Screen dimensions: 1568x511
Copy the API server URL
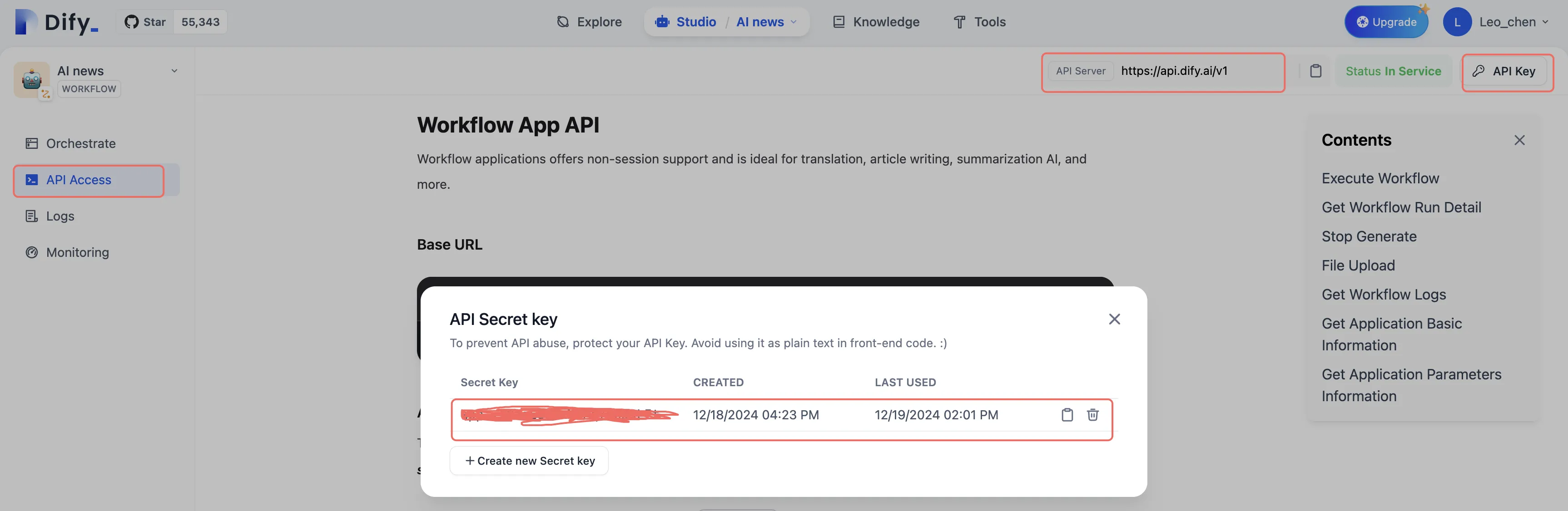coord(1315,71)
